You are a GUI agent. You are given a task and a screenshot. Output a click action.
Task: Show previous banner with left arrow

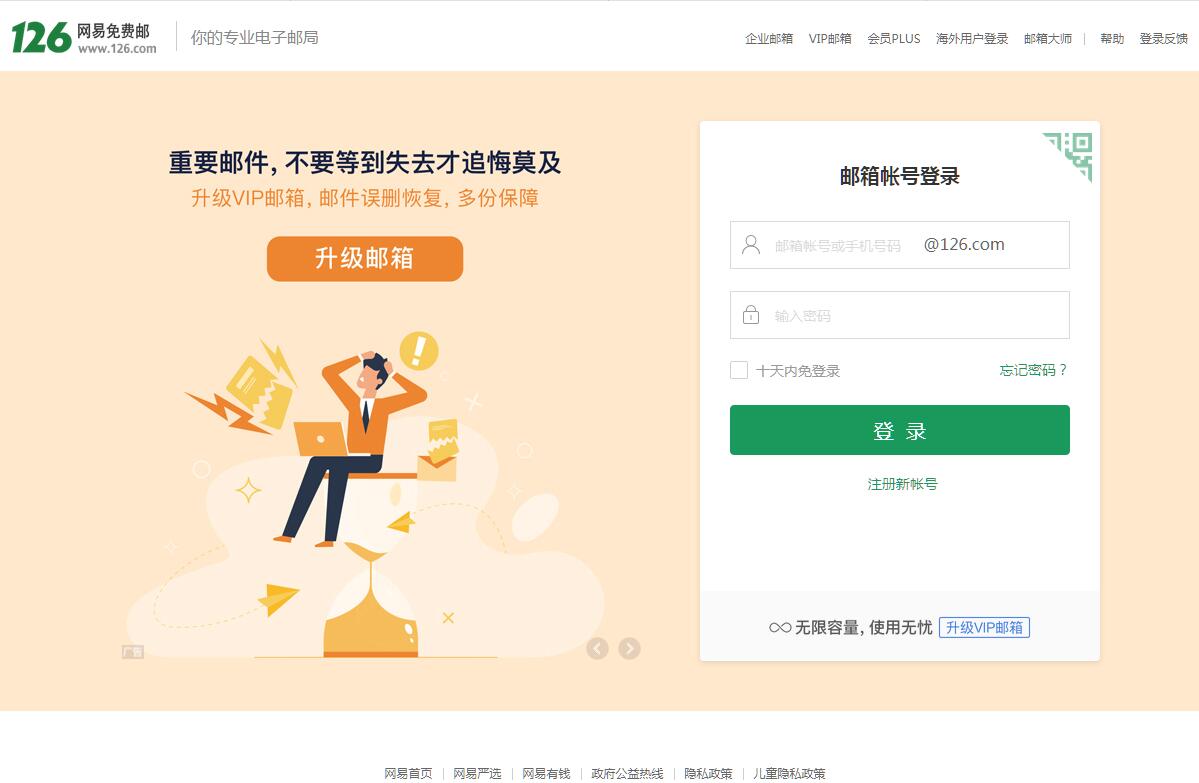tap(597, 648)
